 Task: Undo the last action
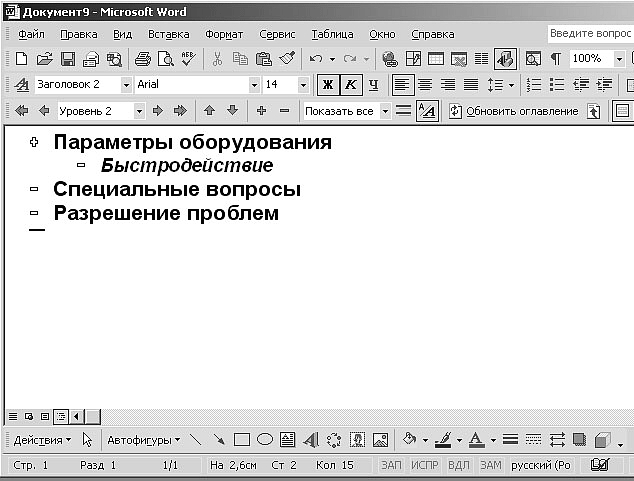[x=316, y=59]
